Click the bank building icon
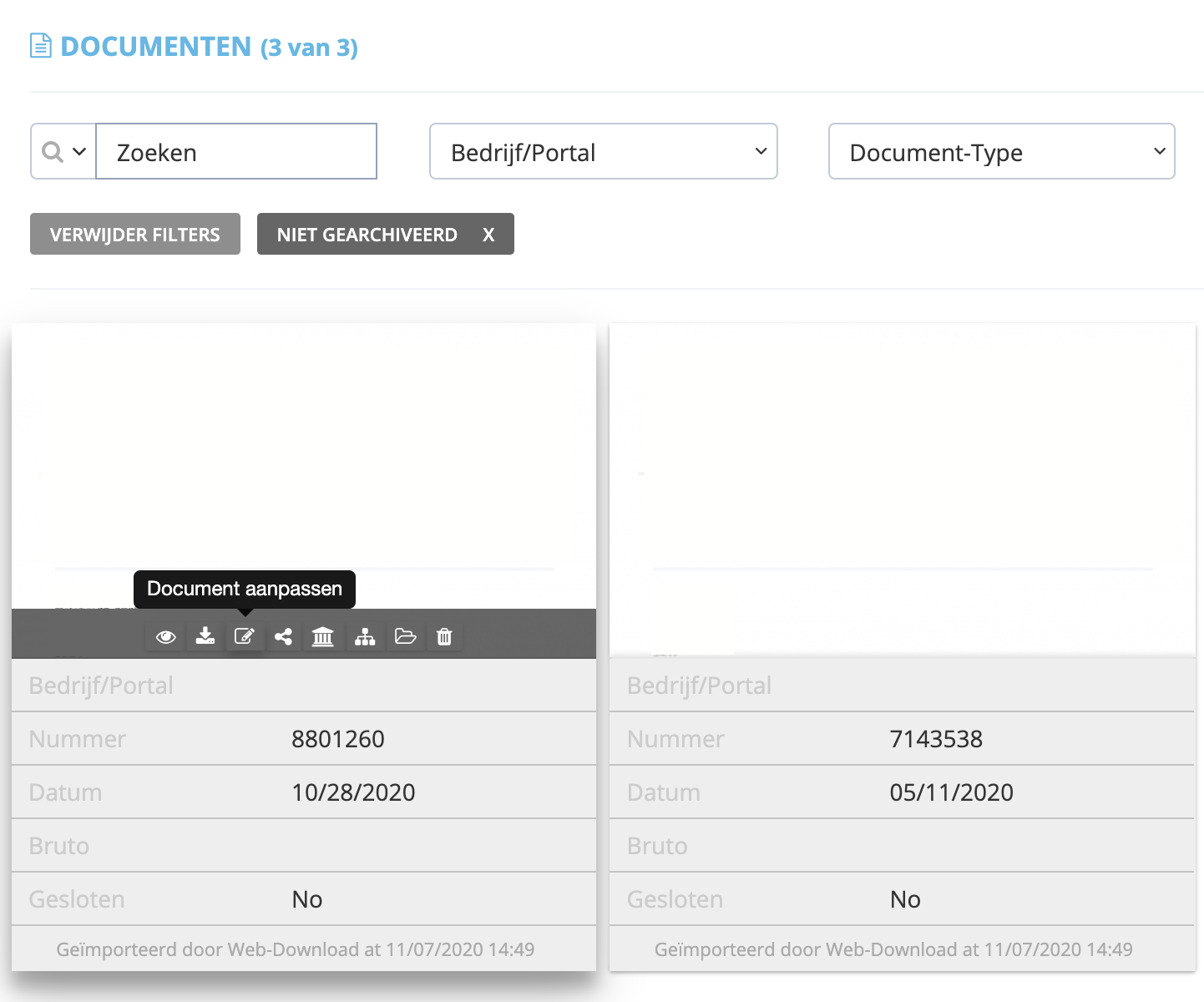The image size is (1204, 1002). click(x=322, y=637)
